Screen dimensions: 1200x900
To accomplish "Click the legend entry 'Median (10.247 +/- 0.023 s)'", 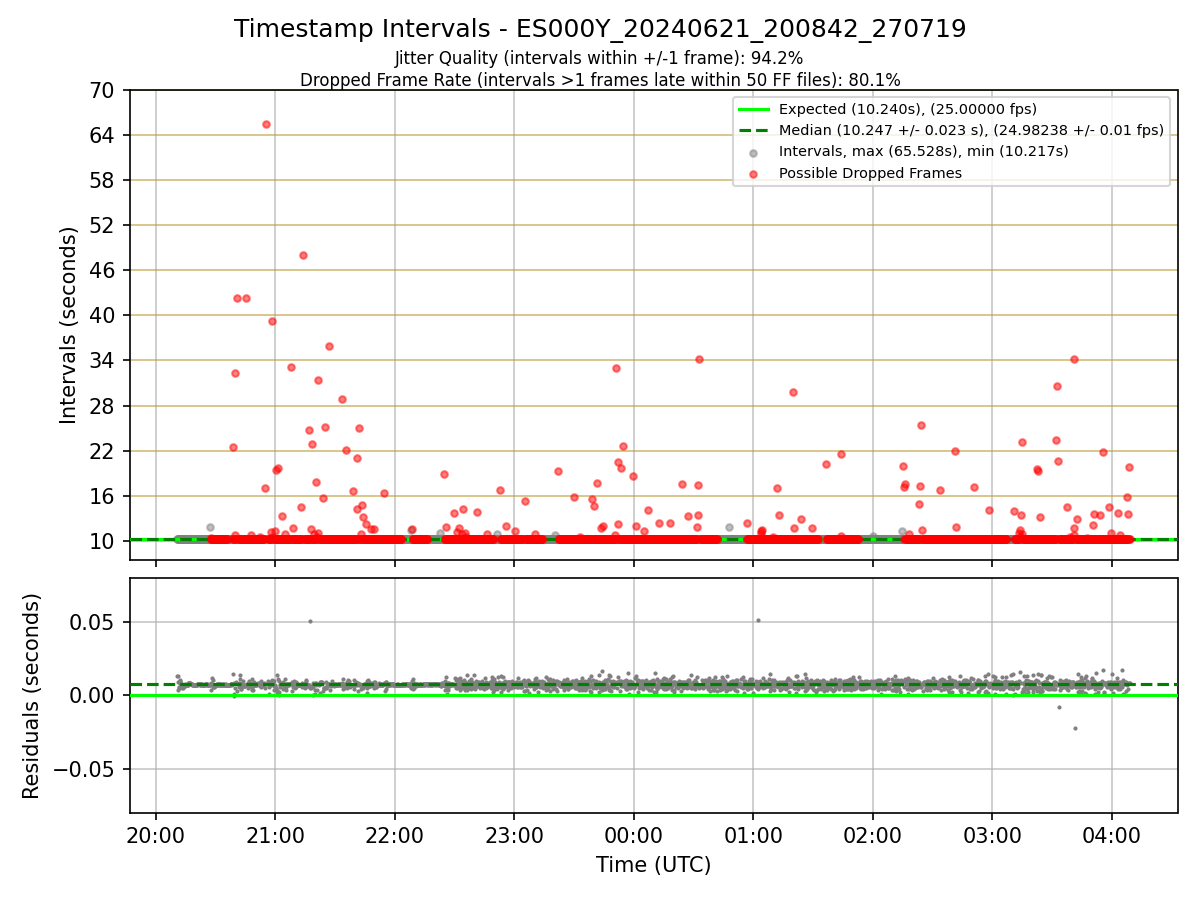I will pos(971,130).
